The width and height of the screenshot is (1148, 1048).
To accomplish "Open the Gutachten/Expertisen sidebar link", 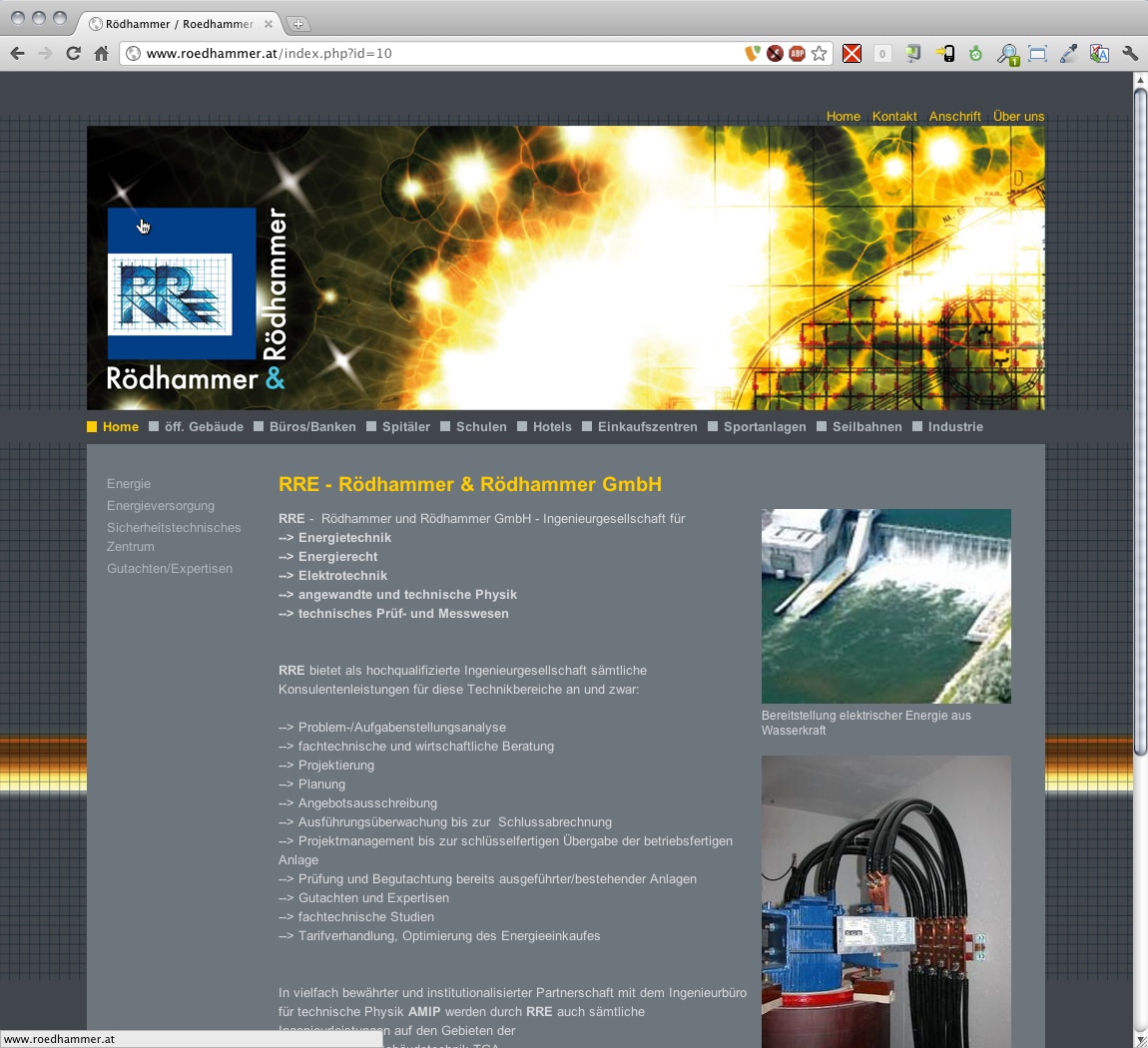I will point(170,569).
